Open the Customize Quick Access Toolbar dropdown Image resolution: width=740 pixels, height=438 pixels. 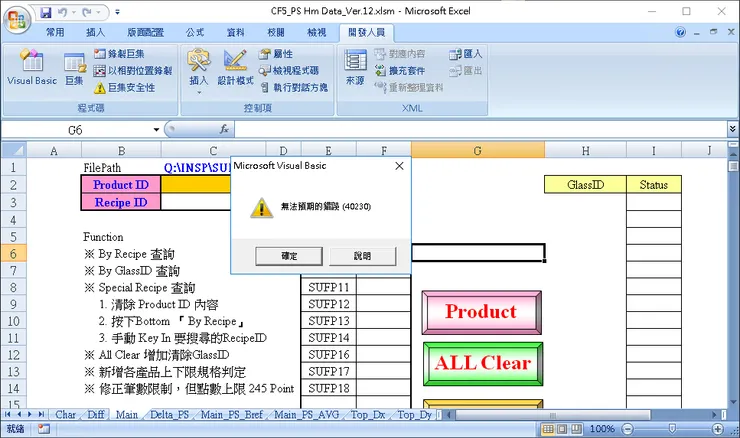point(118,12)
